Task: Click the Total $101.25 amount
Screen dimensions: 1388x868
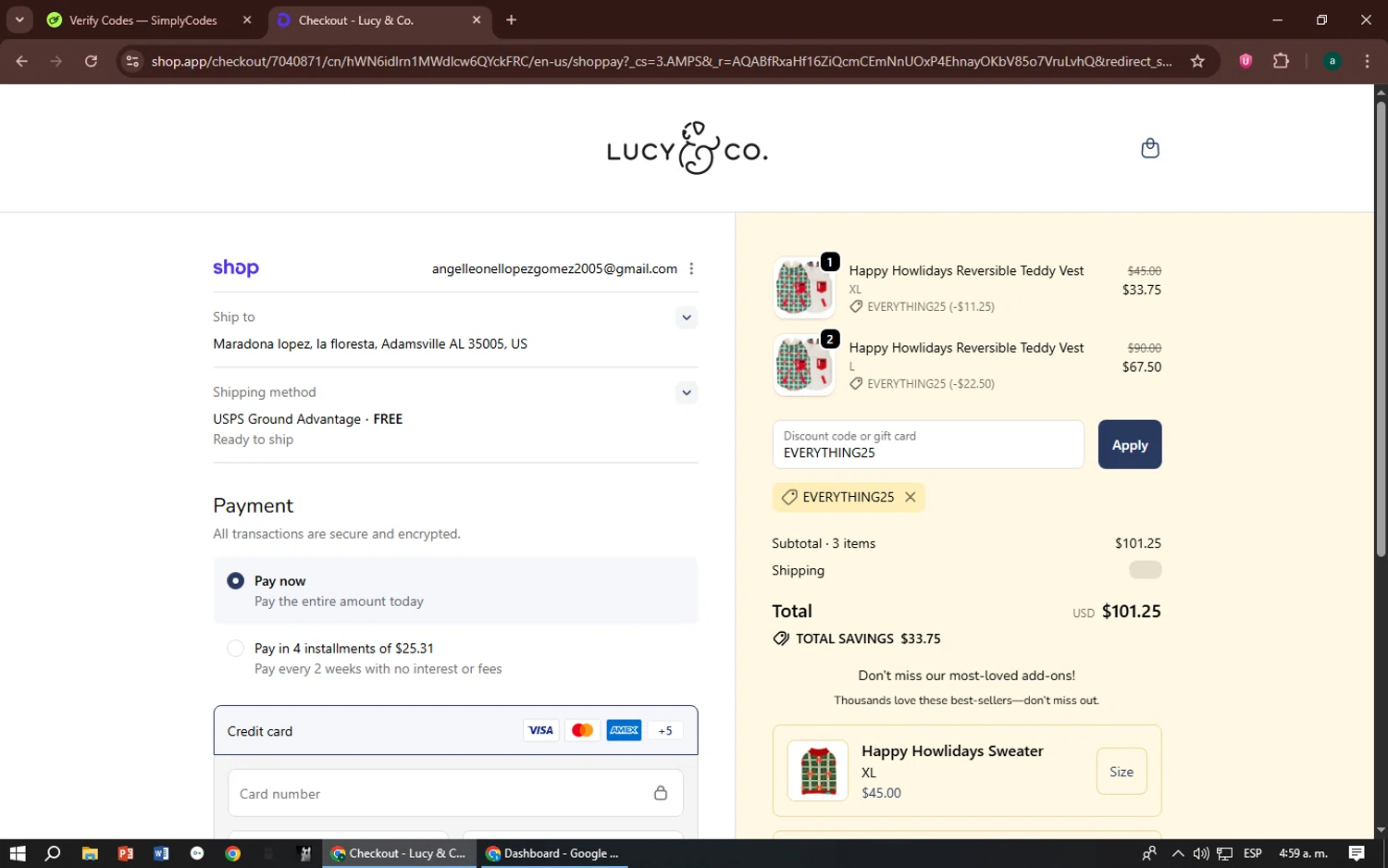Action: (1131, 611)
